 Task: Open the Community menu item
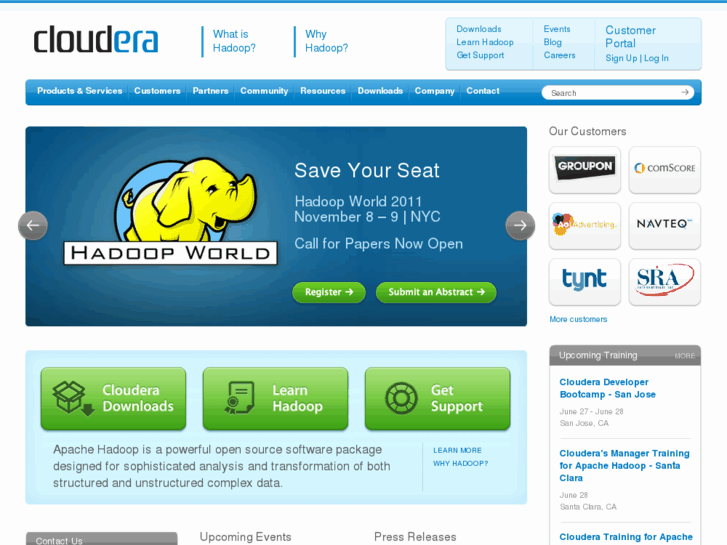[264, 91]
